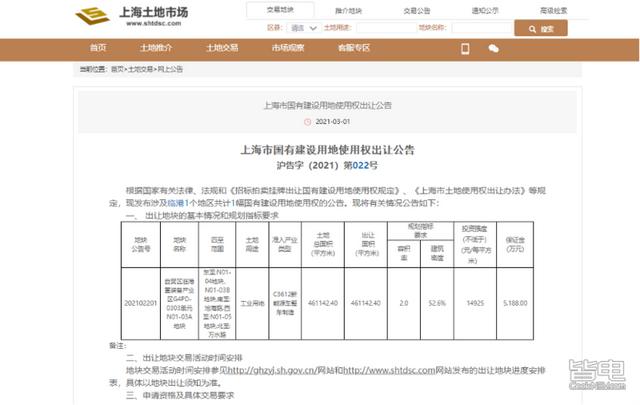This screenshot has width=640, height=405.
Task: Click the orange 搜索 search button
Action: point(541,29)
